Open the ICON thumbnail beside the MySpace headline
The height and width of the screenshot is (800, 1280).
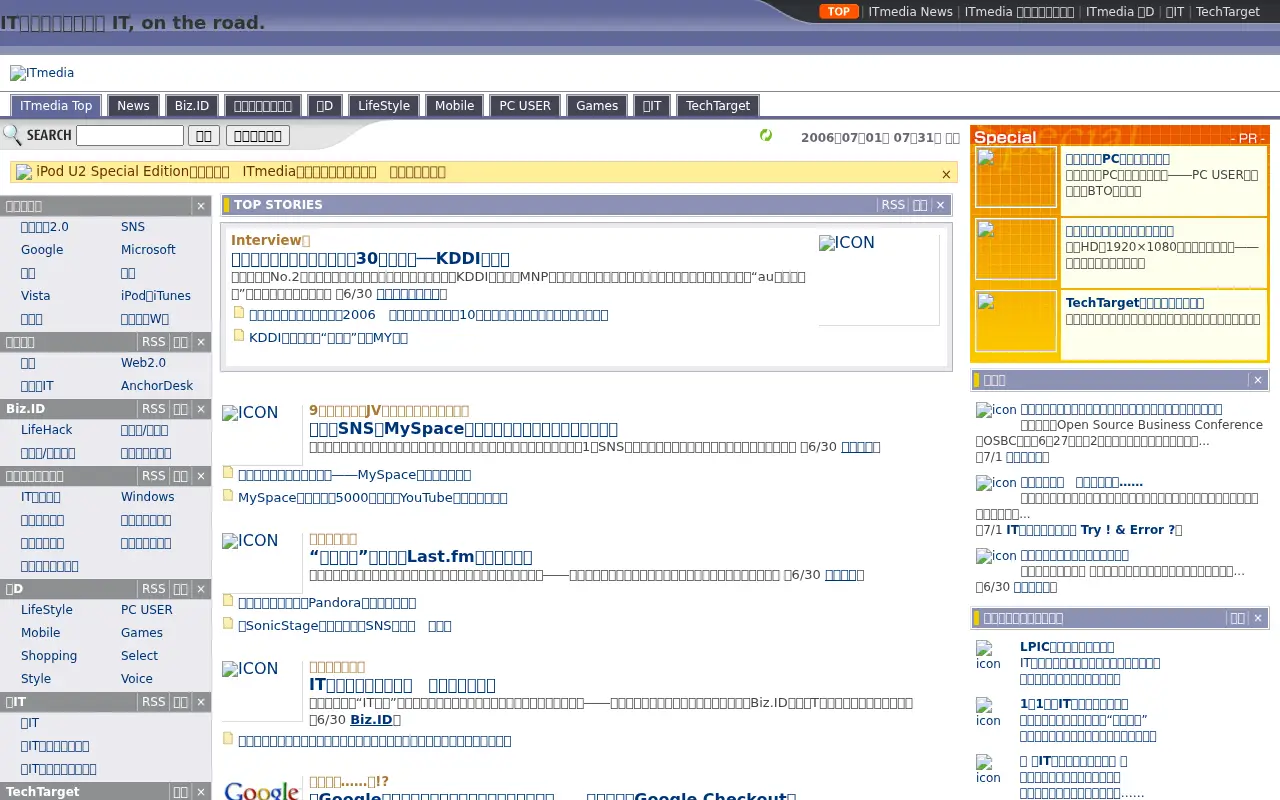pyautogui.click(x=261, y=434)
